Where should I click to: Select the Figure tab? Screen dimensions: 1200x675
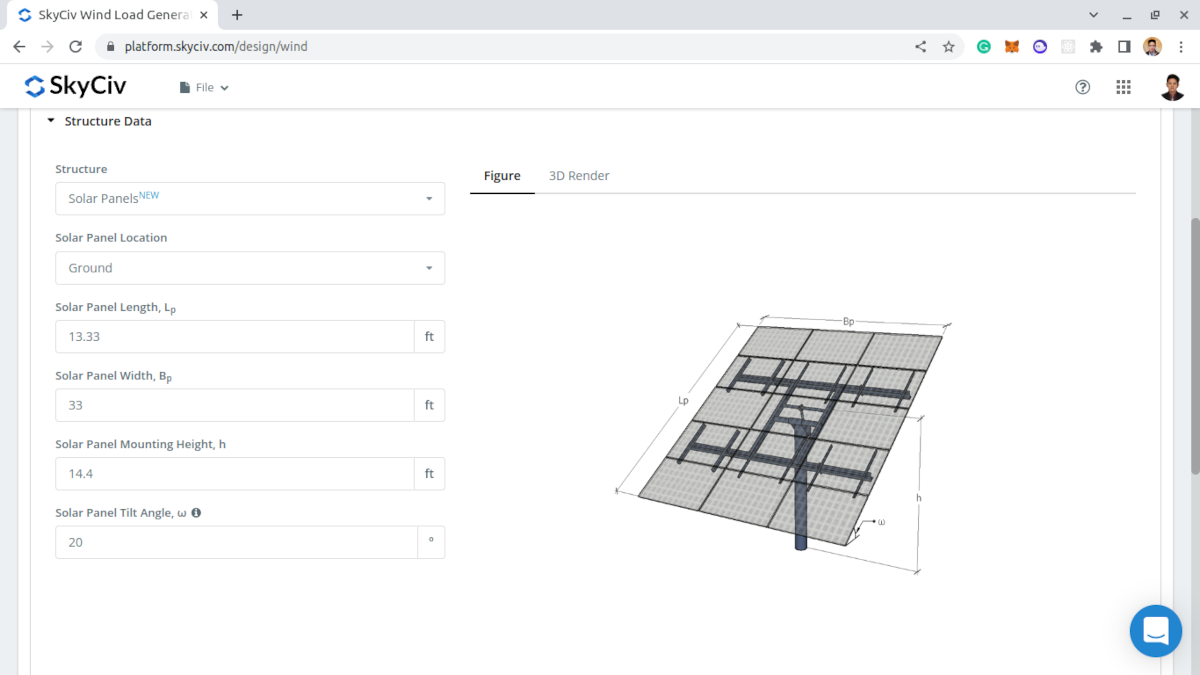tap(502, 175)
